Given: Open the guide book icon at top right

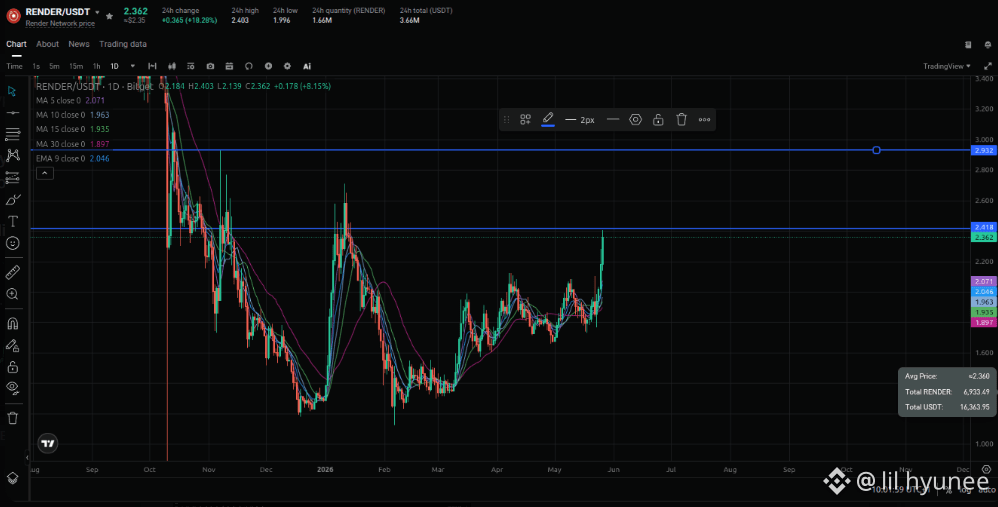Looking at the screenshot, I should (x=968, y=45).
